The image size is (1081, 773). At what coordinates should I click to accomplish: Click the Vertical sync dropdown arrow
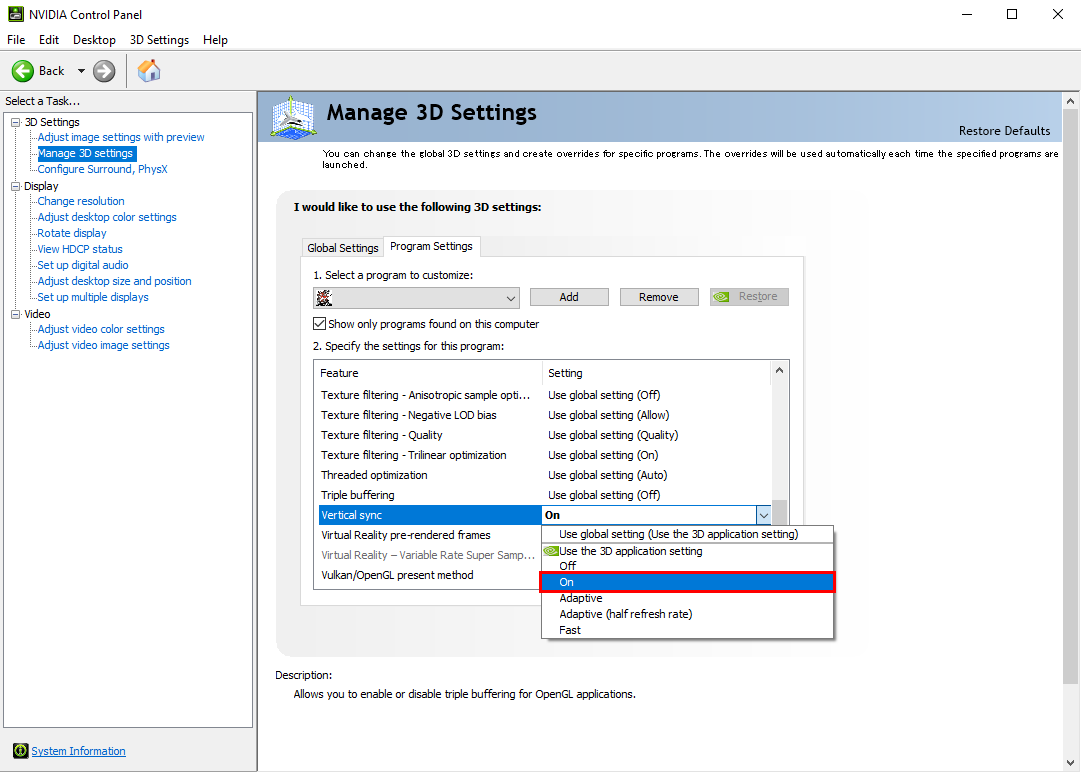point(763,515)
